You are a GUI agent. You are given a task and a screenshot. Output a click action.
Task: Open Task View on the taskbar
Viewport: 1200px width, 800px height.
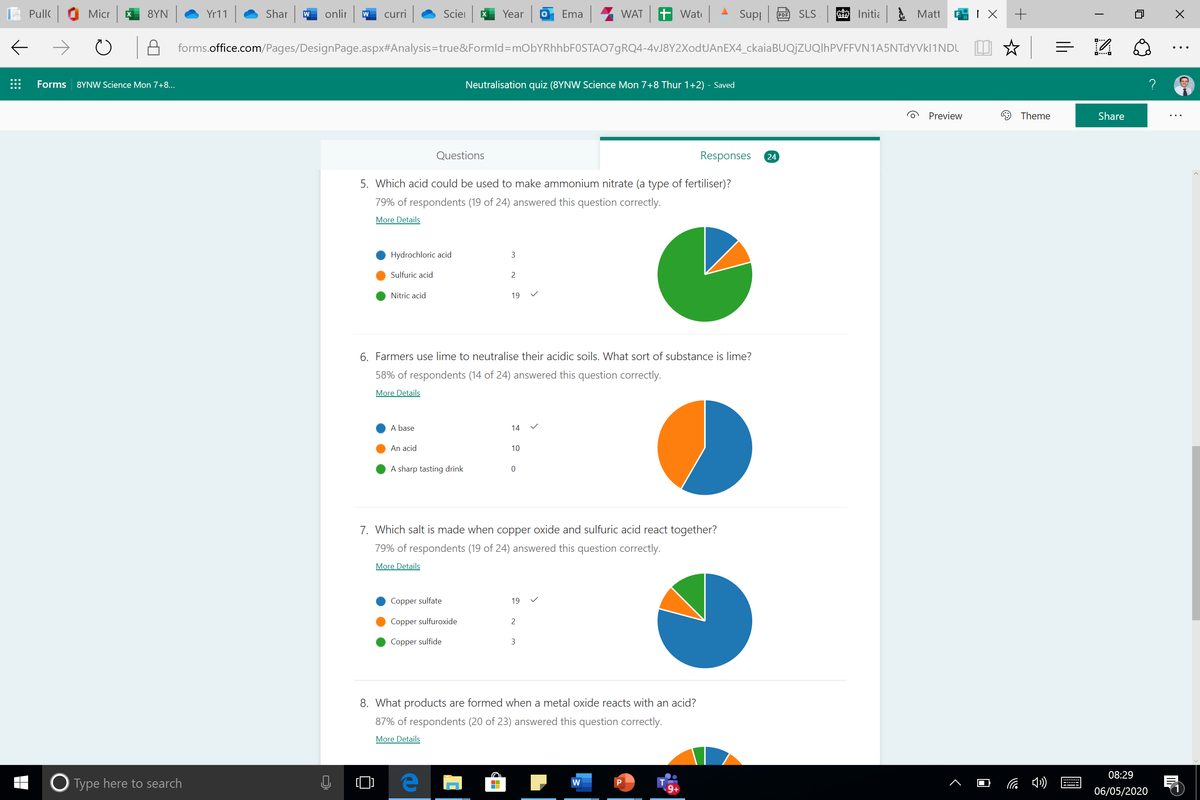[365, 783]
